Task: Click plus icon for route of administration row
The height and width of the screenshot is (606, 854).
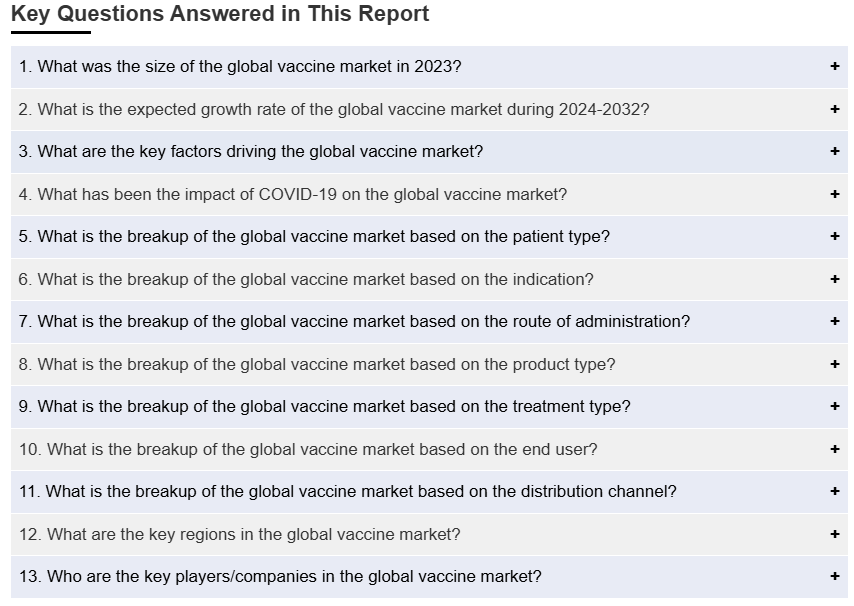Action: (835, 321)
